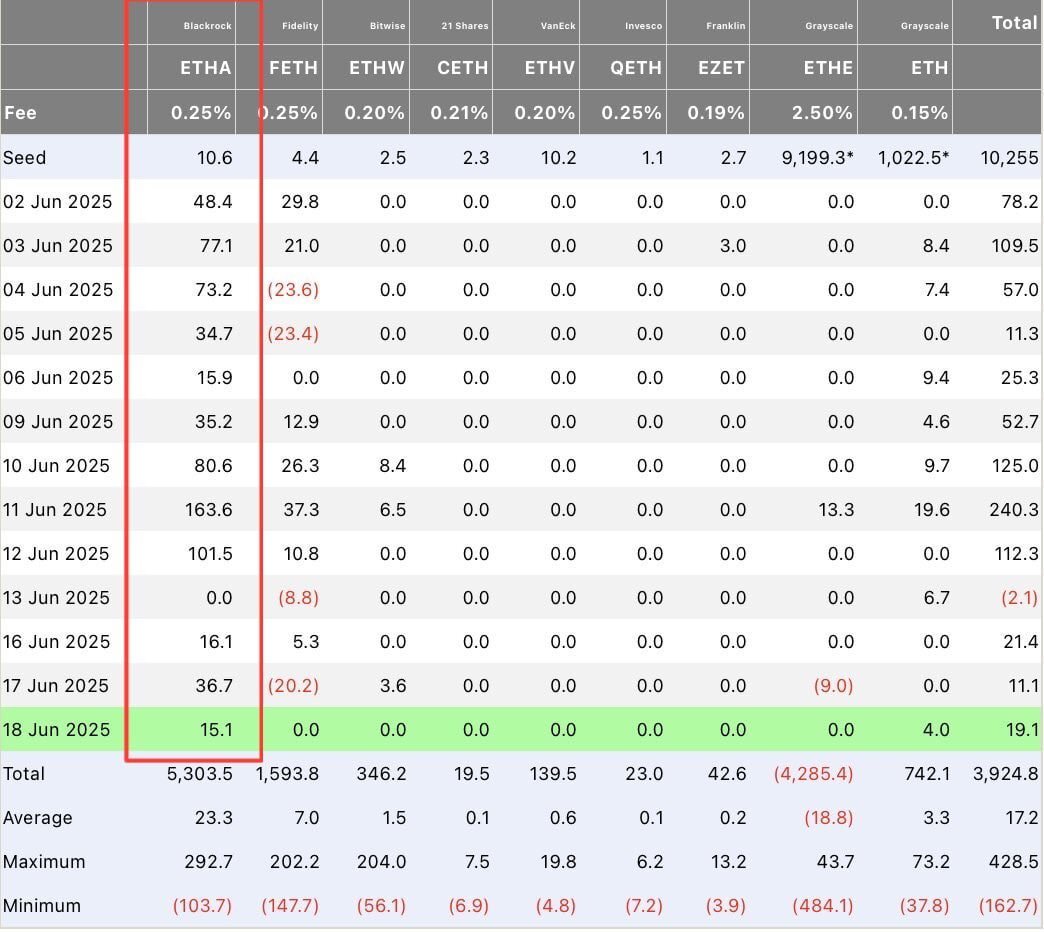Select the 05 Jun 2025 date label

pyautogui.click(x=58, y=334)
